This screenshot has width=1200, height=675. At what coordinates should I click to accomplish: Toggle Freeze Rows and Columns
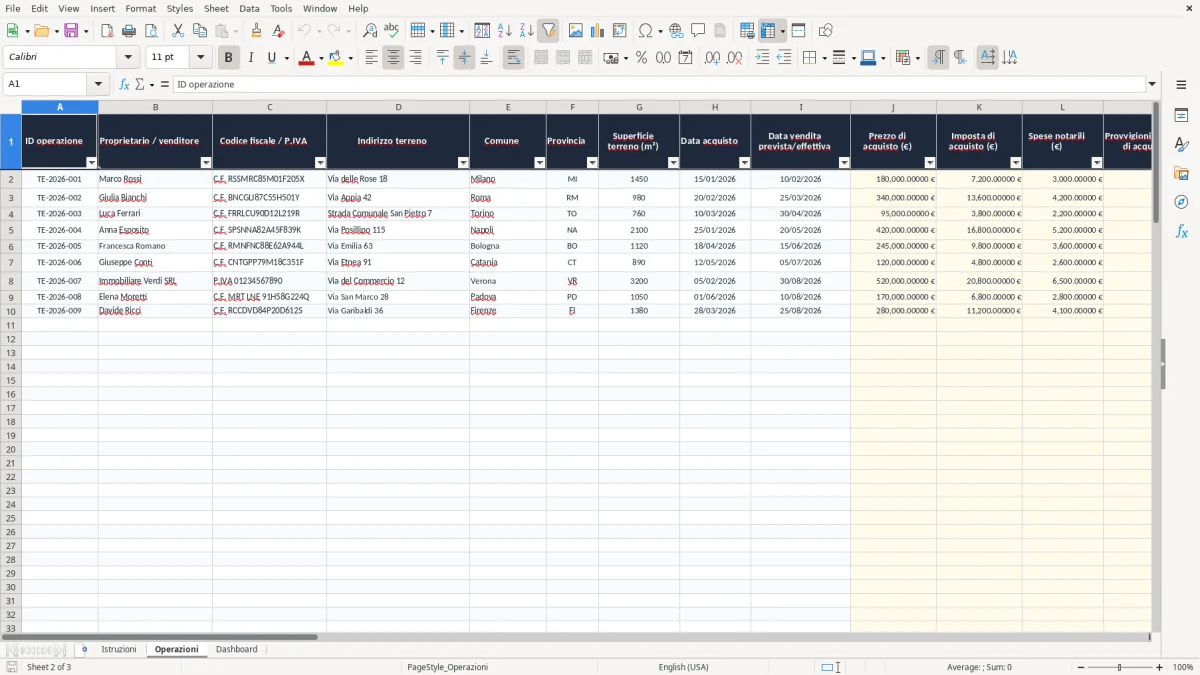tap(768, 31)
